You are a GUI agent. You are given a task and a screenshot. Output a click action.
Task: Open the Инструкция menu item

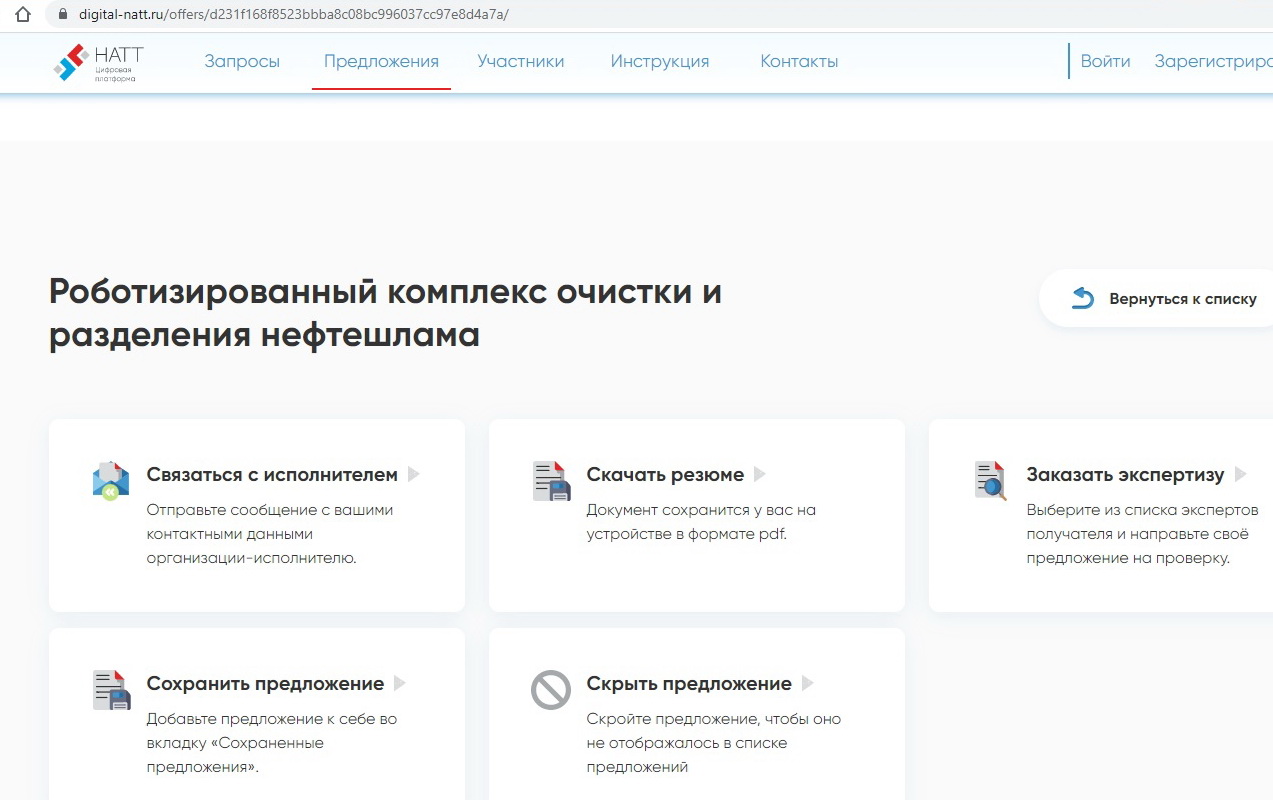click(x=660, y=61)
